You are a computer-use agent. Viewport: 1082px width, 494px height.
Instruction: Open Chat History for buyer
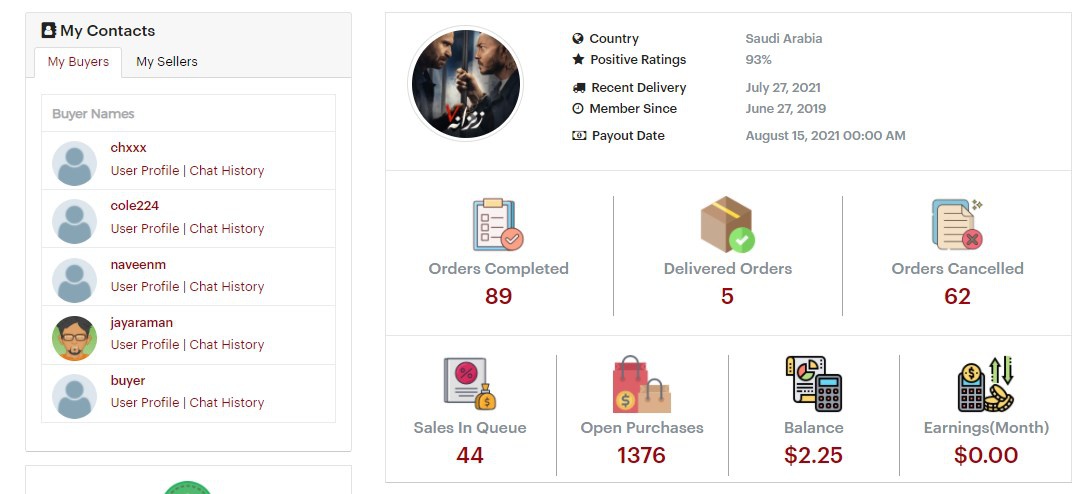pos(227,403)
